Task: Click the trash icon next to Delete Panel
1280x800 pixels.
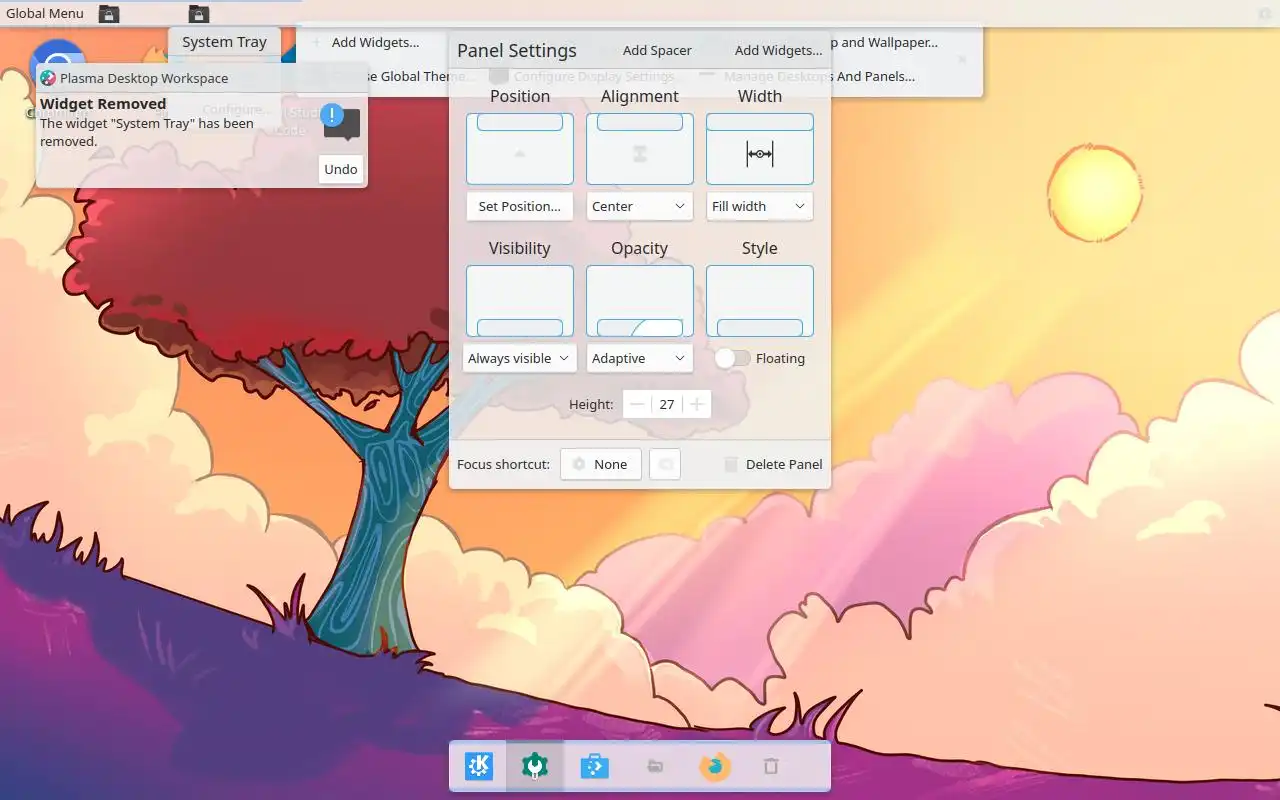Action: (x=731, y=464)
